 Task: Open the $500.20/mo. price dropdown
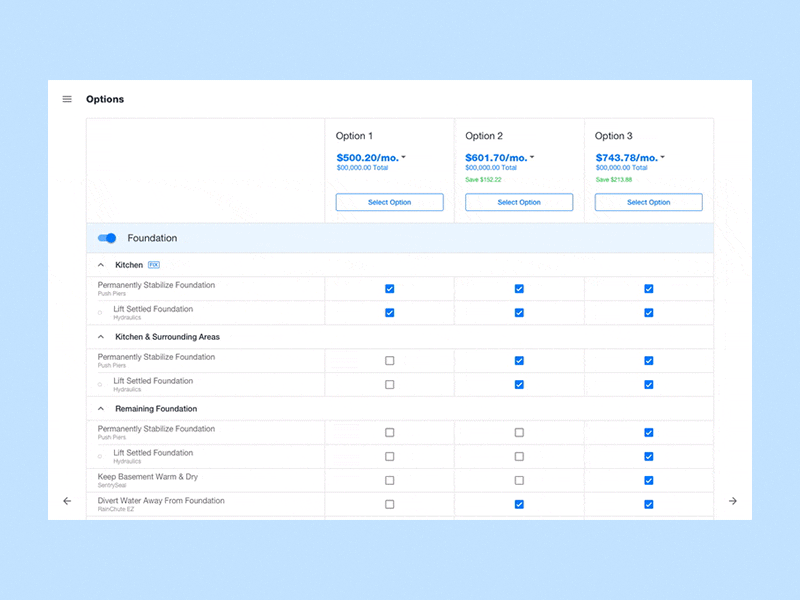click(403, 158)
